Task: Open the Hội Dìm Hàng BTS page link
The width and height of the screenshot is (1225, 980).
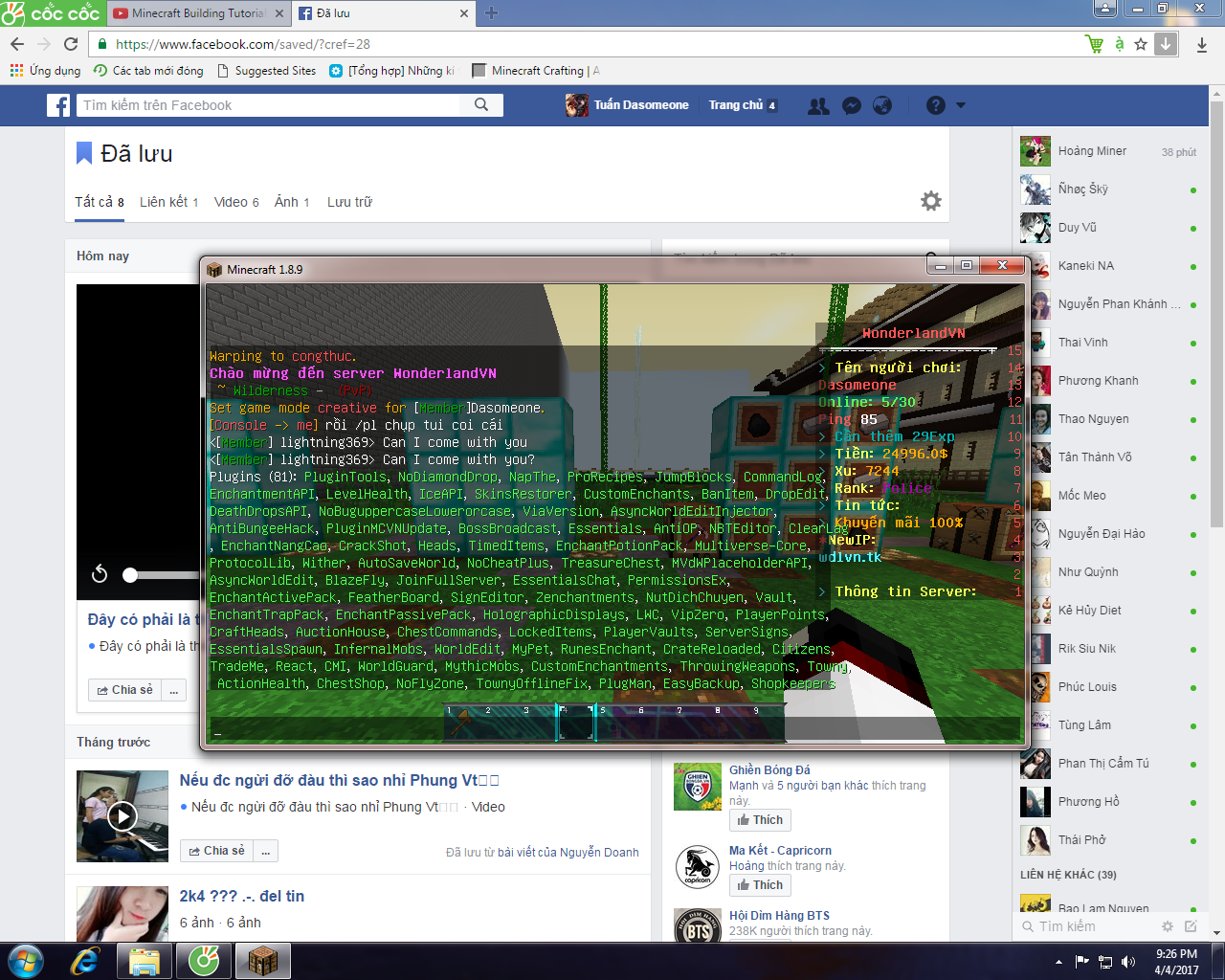Action: coord(779,916)
